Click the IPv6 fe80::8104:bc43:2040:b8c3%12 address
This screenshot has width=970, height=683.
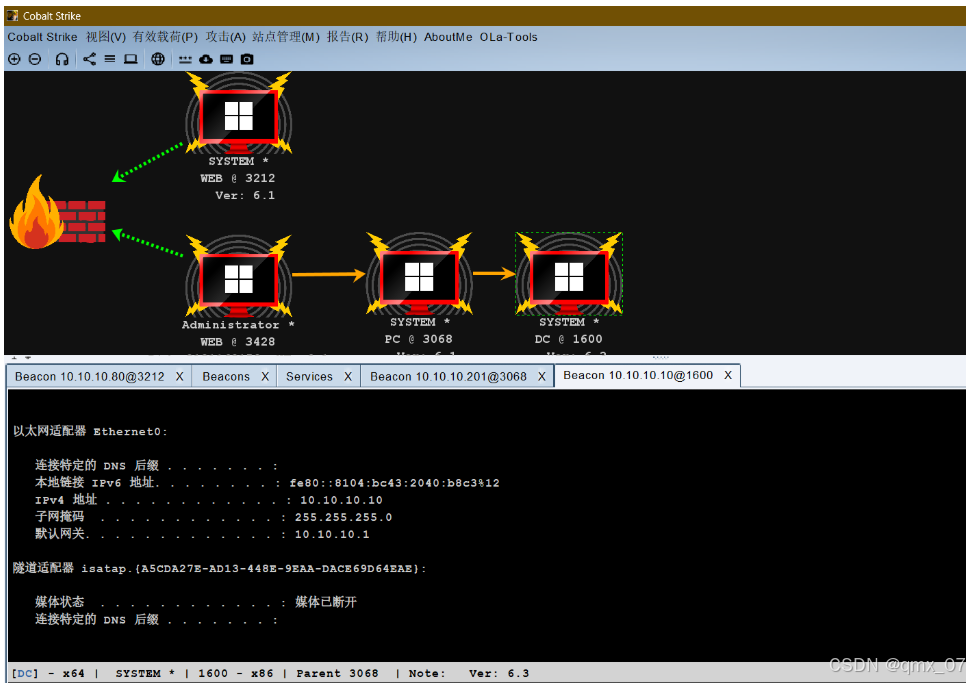(394, 483)
